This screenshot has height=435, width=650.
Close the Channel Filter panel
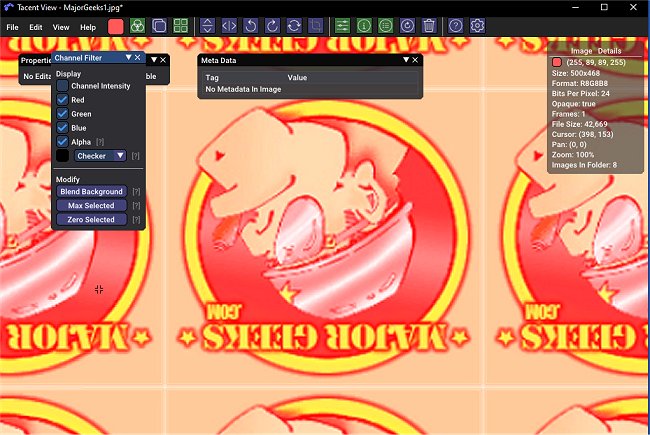(x=138, y=58)
